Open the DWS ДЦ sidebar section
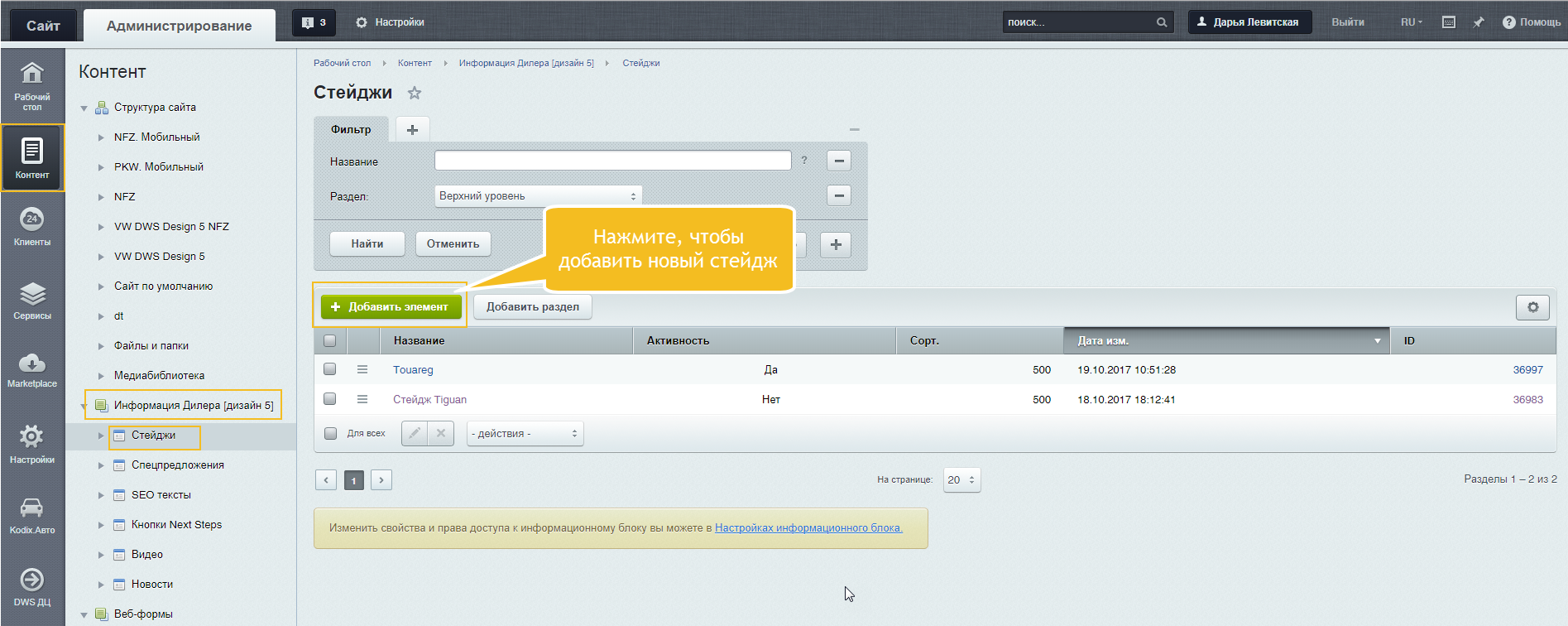This screenshot has height=626, width=1568. tap(32, 588)
